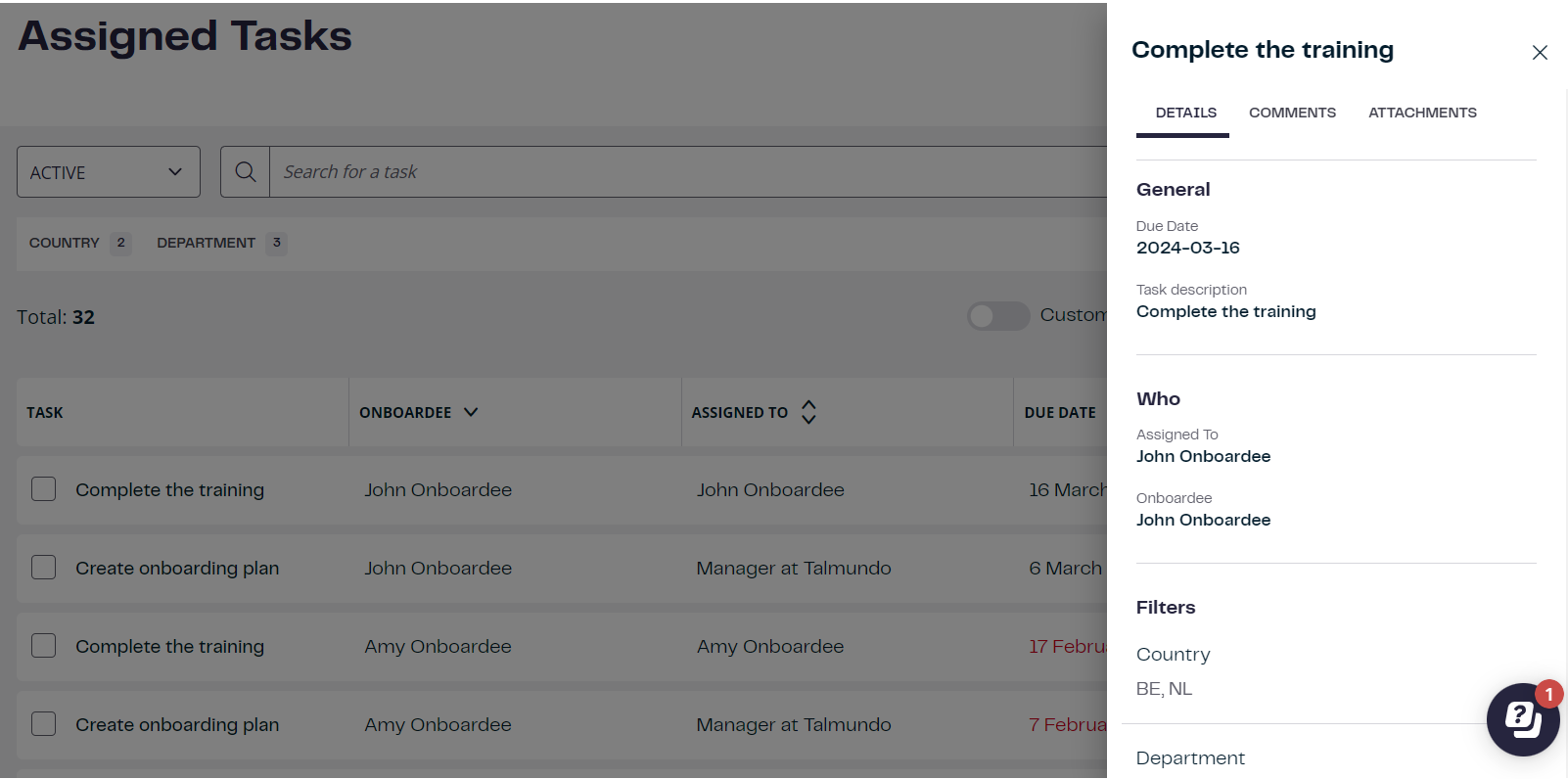Click the Task description value in the panel

click(1225, 312)
